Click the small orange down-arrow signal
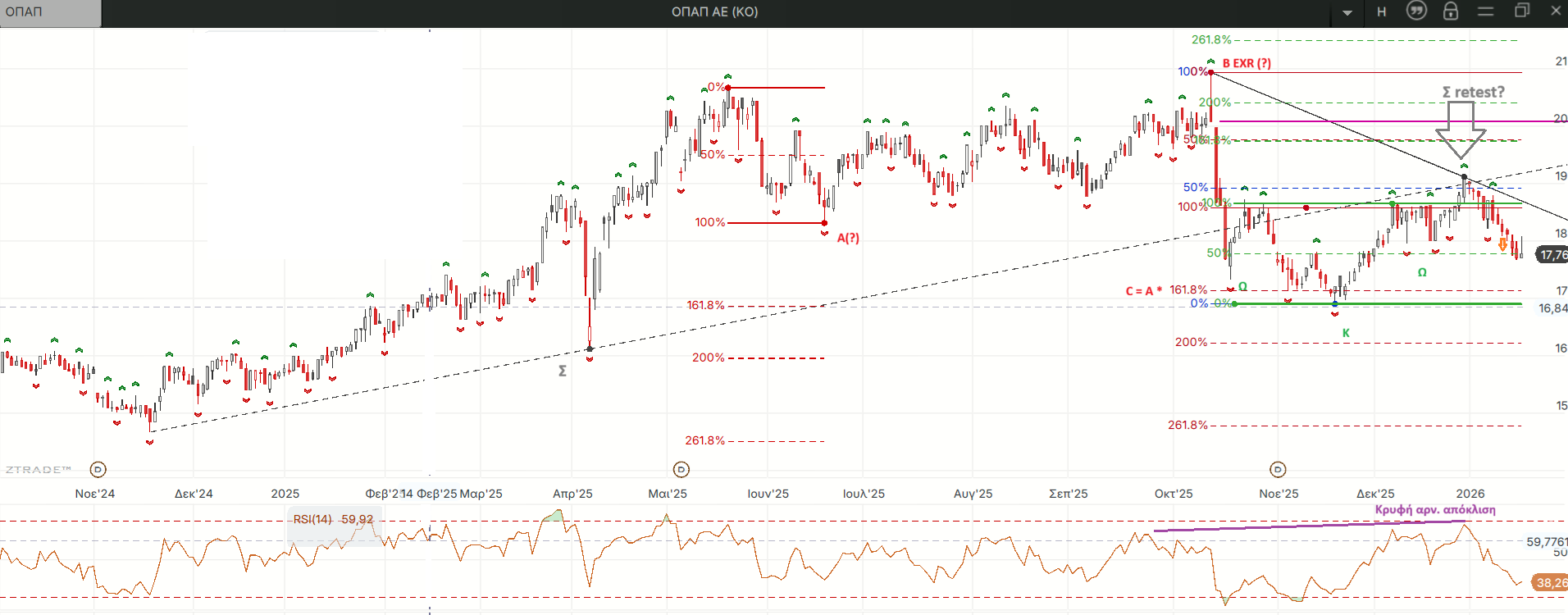 [1502, 244]
